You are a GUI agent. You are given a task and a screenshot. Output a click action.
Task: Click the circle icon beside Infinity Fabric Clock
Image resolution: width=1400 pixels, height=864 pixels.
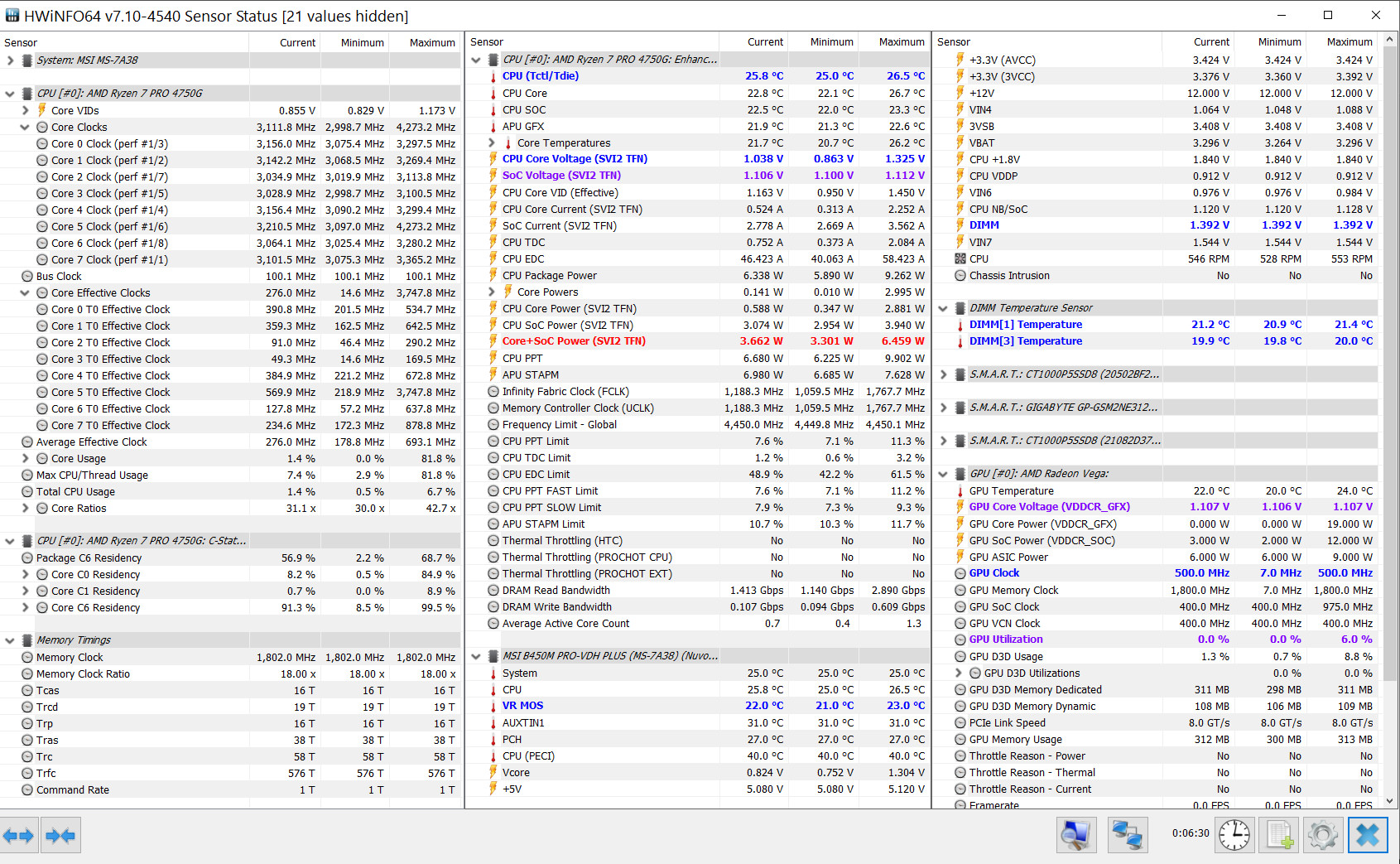[x=493, y=391]
